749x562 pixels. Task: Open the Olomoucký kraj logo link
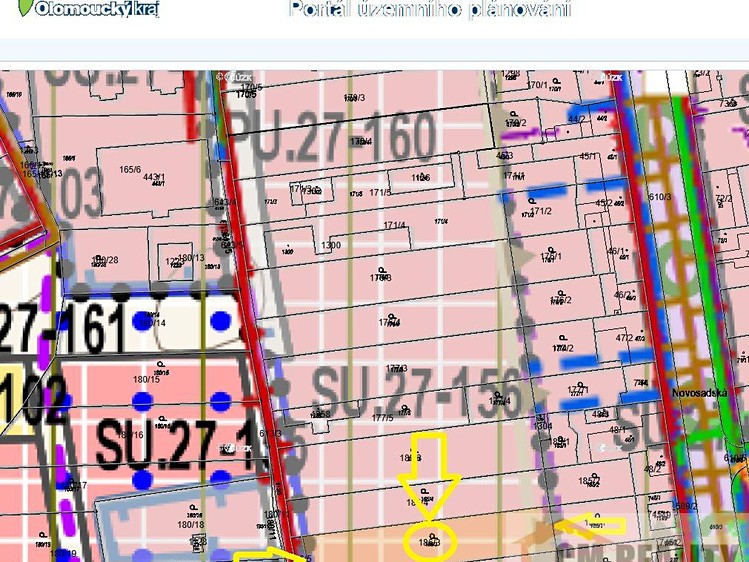click(88, 8)
